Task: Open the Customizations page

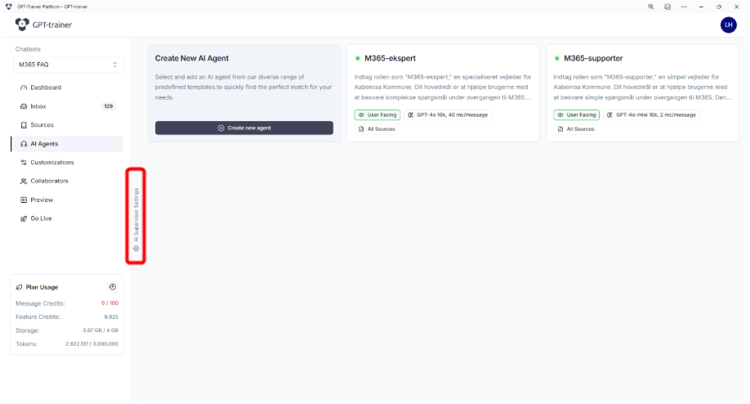Action: point(67,162)
